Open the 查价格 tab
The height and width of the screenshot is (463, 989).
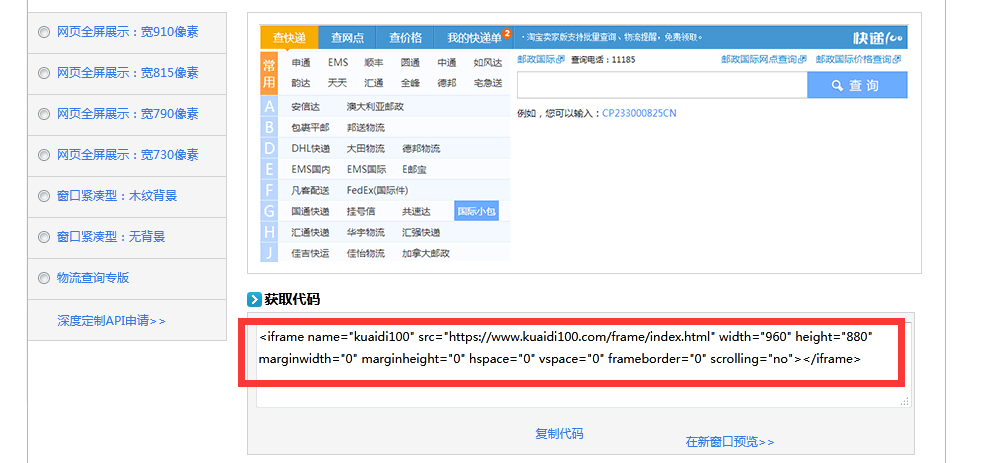(x=405, y=38)
